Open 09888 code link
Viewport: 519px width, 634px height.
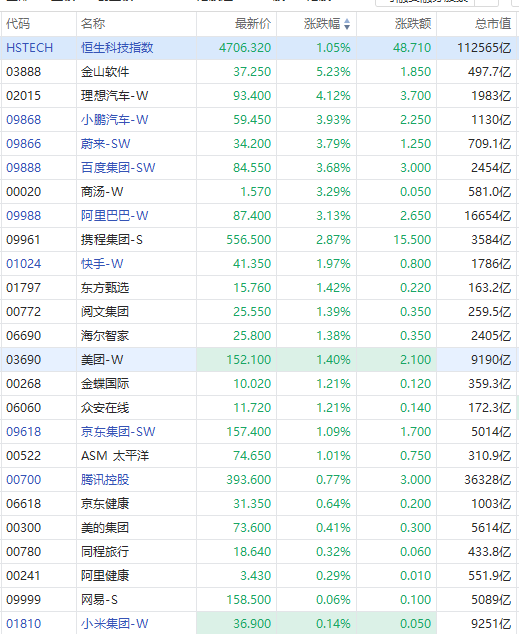coord(23,168)
